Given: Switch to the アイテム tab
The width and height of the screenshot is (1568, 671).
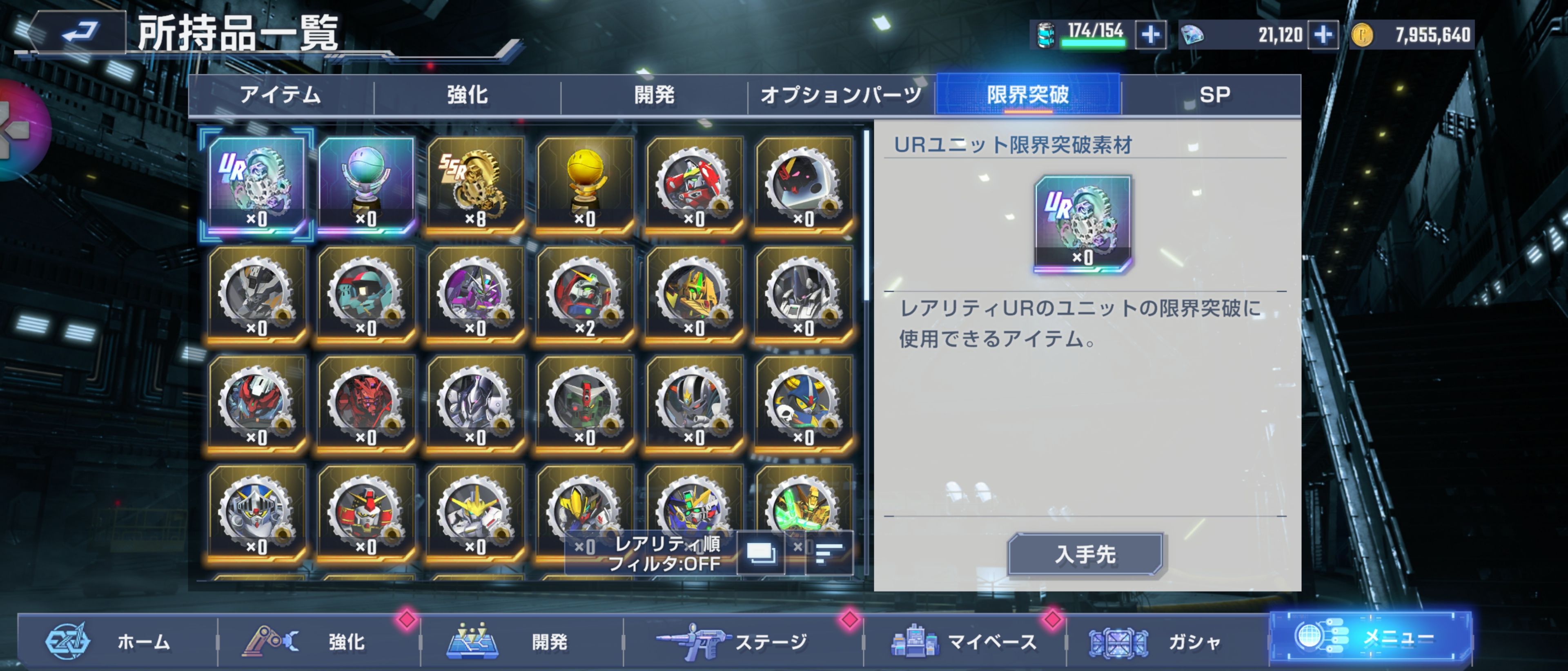Looking at the screenshot, I should click(281, 95).
